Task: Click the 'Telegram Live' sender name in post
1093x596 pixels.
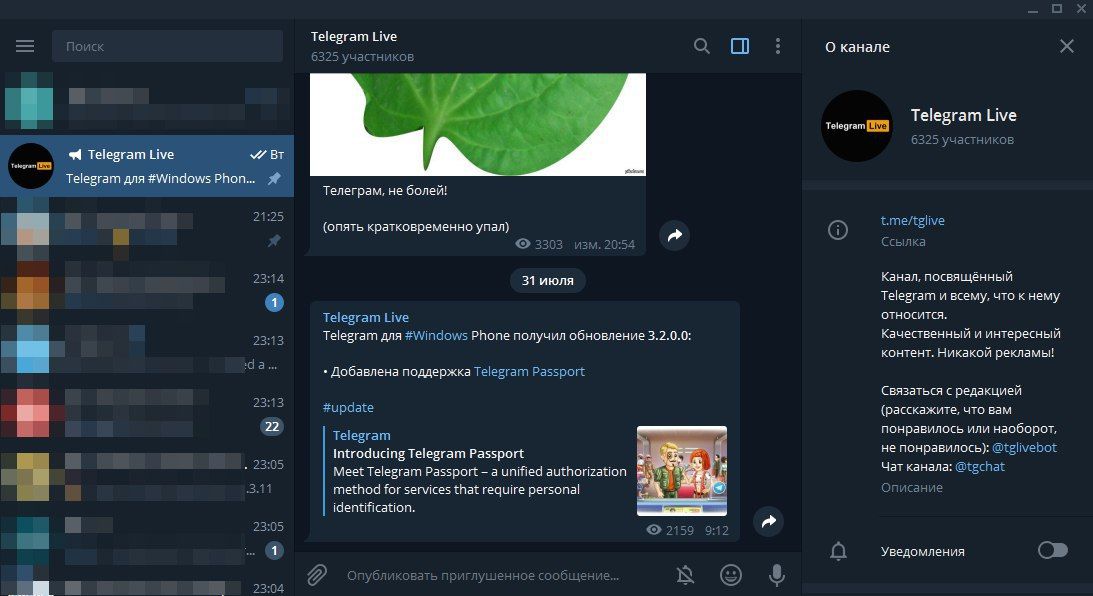Action: click(x=365, y=317)
